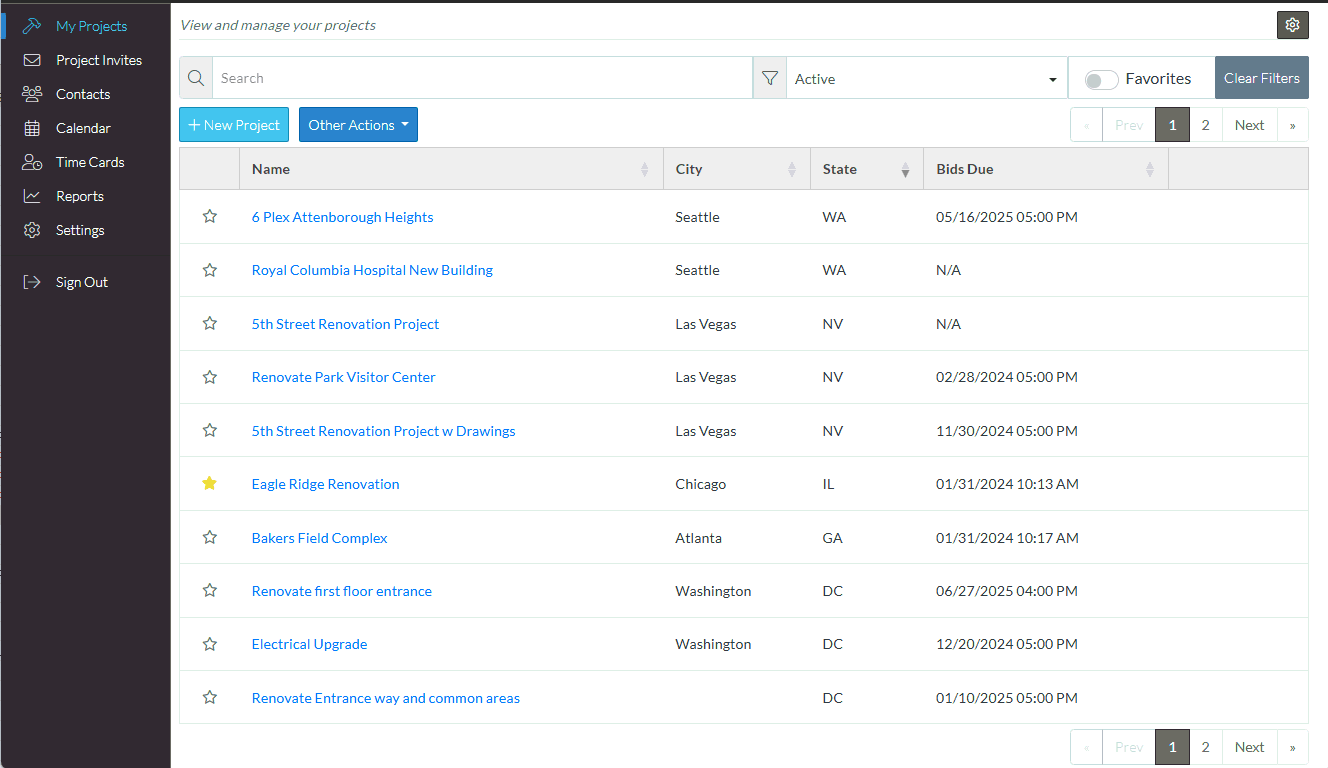Click the search magnifier icon

[196, 78]
